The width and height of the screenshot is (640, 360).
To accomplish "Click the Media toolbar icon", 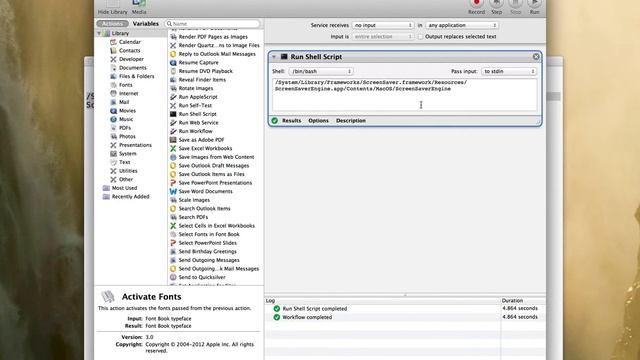I will [x=139, y=7].
